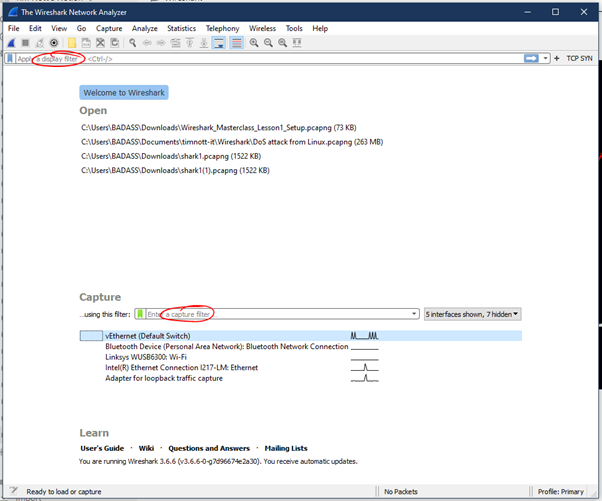Start capturing packets with the shark fin icon
602x501 pixels.
click(11, 43)
